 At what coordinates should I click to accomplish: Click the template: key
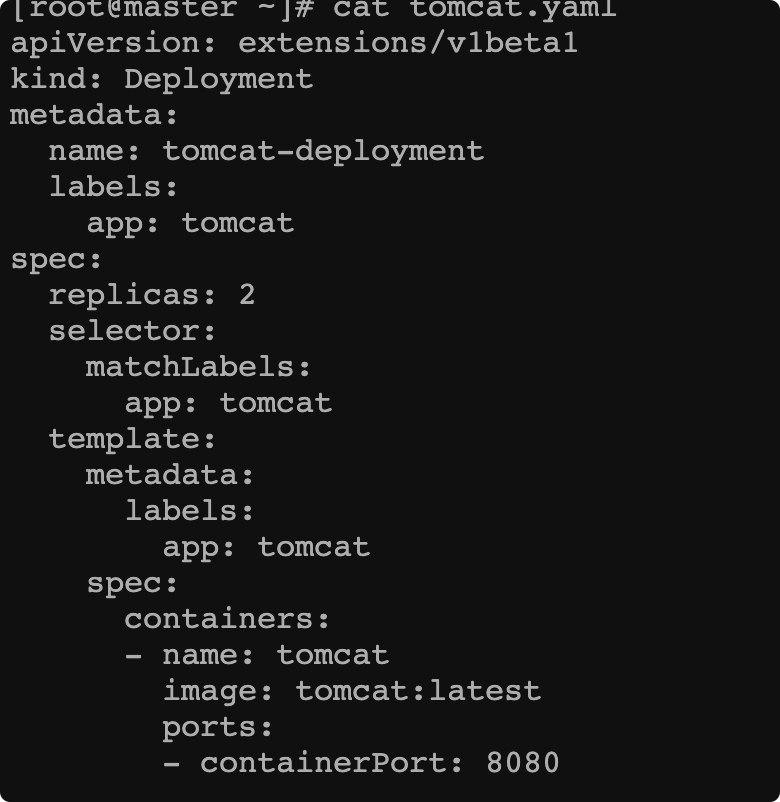click(132, 440)
